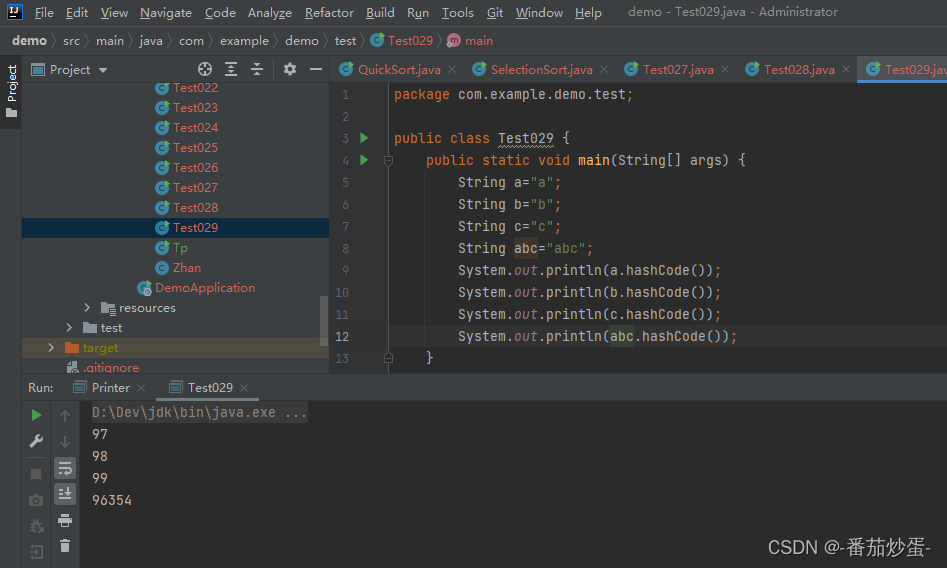Open the Tools menu
The height and width of the screenshot is (568, 947).
click(x=457, y=12)
